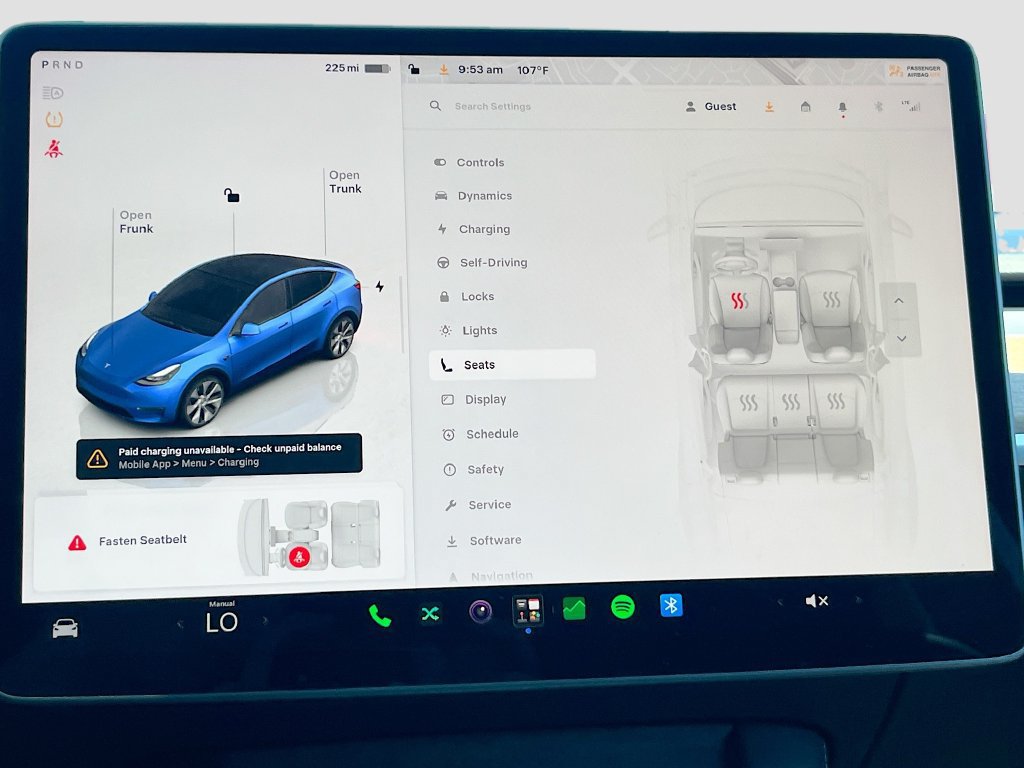Tap the 107°F outside temperature

[x=533, y=70]
